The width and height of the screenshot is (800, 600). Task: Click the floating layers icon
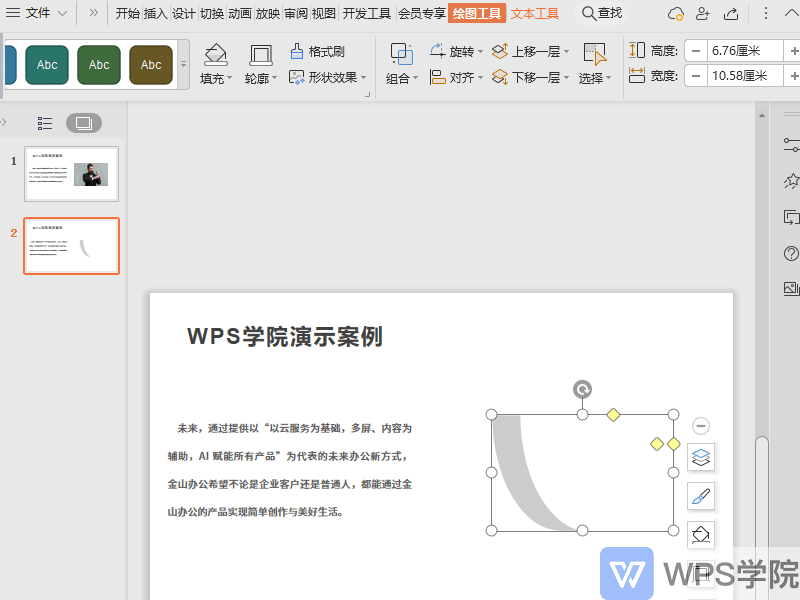701,457
